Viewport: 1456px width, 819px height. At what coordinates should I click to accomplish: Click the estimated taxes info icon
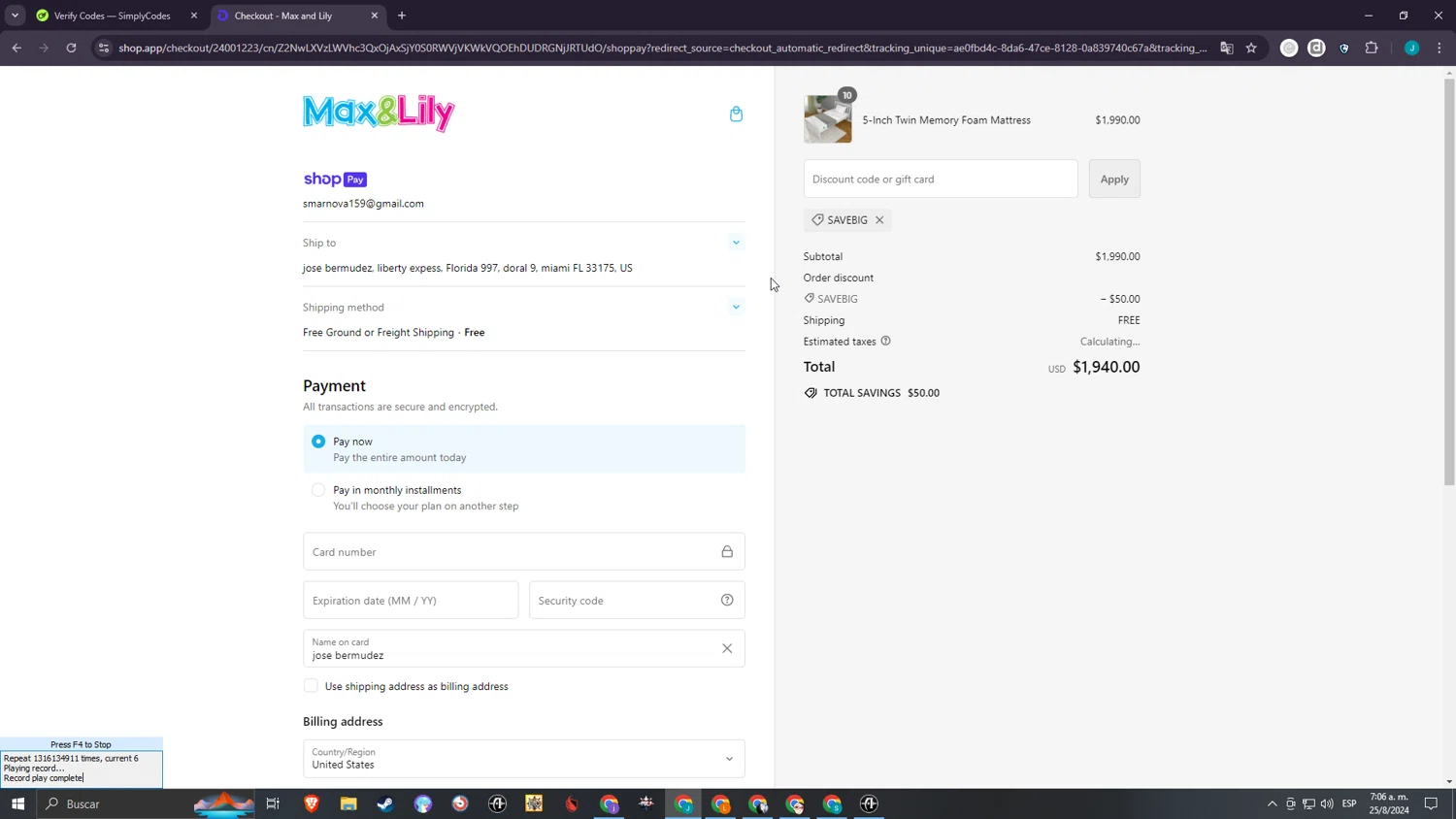[885, 342]
